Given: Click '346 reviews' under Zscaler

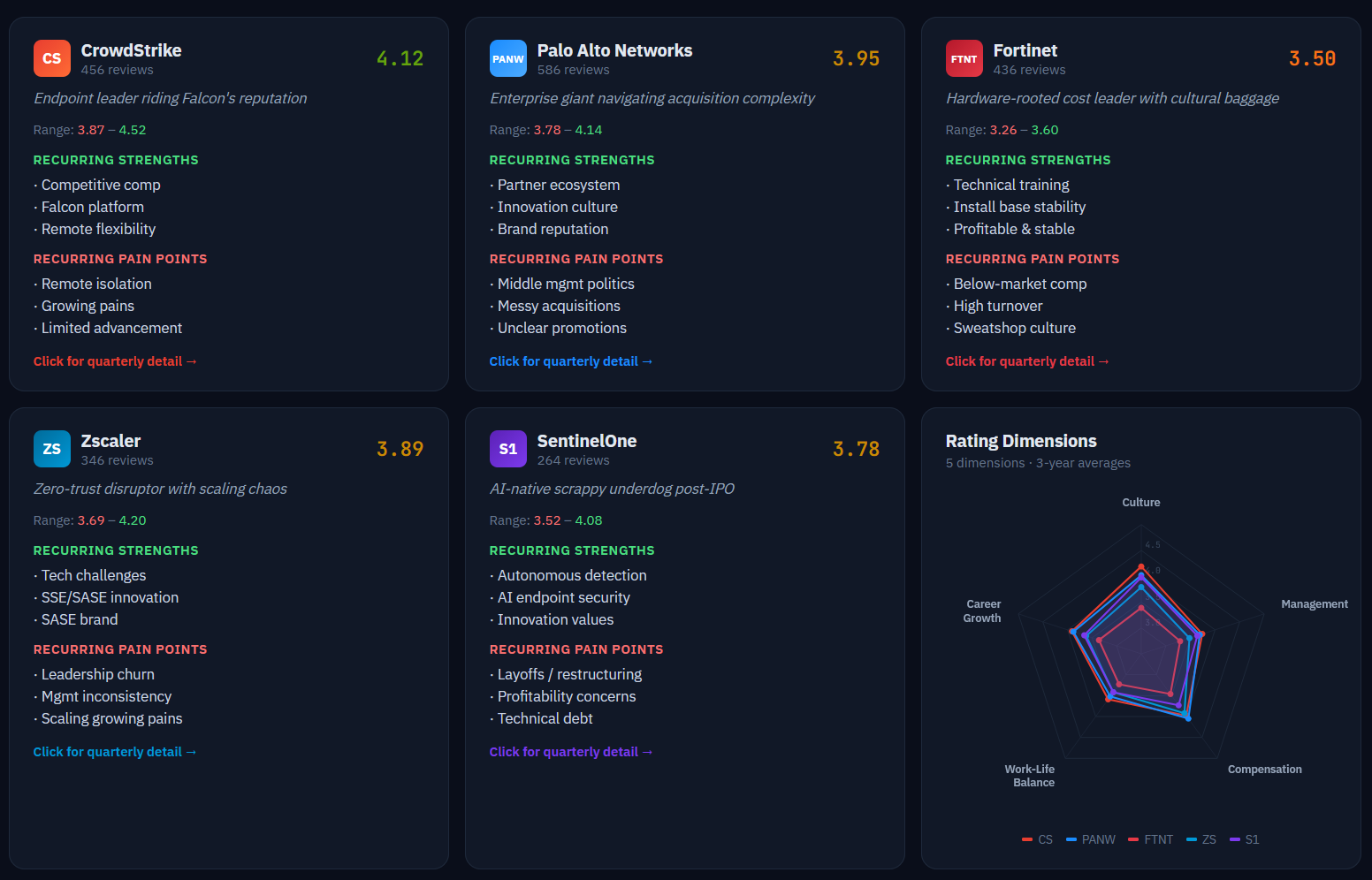Looking at the screenshot, I should click(118, 460).
